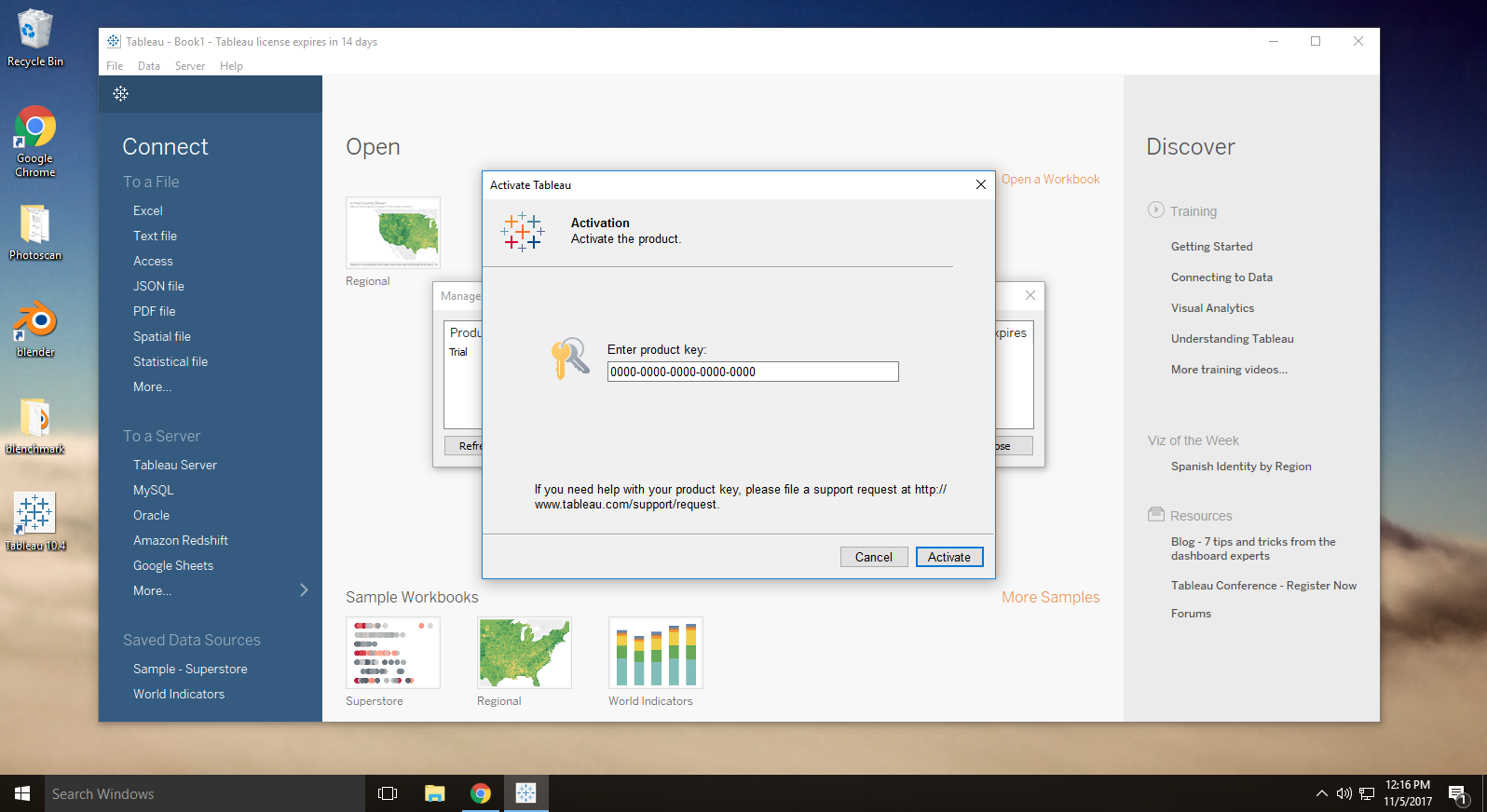
Task: Open Task View in the taskbar
Action: point(388,793)
